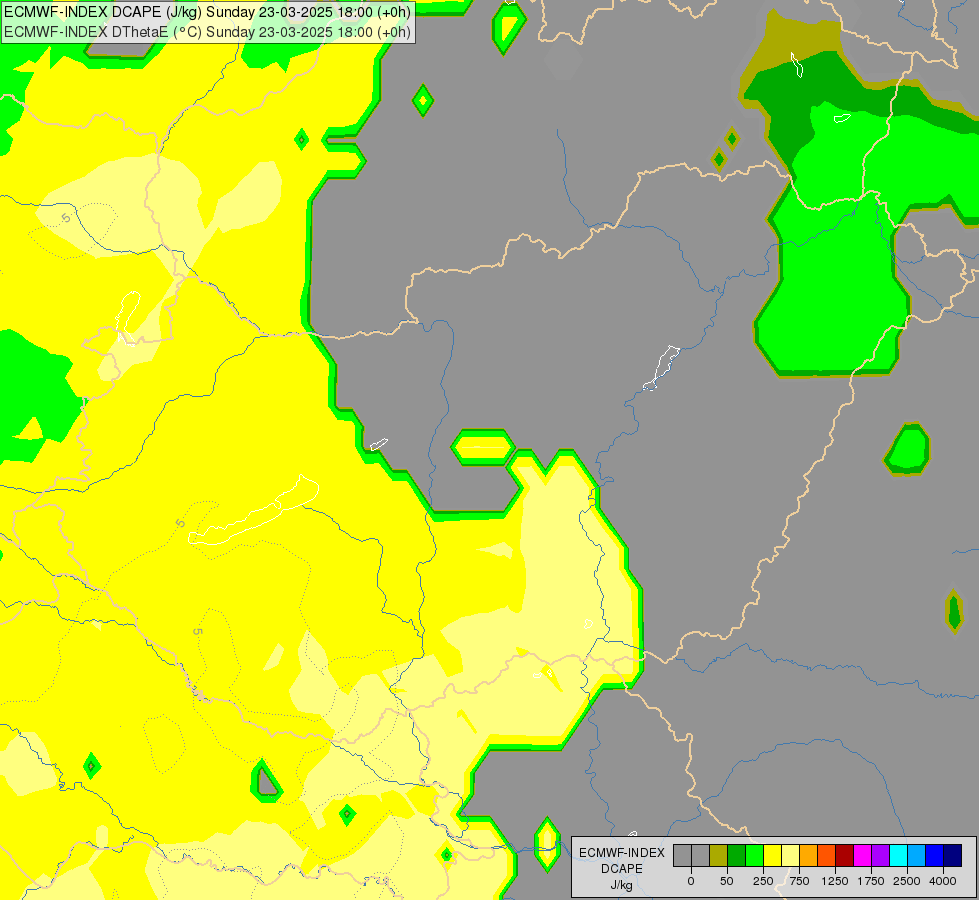This screenshot has width=979, height=900.
Task: Click the legend value 250
Action: 763,881
